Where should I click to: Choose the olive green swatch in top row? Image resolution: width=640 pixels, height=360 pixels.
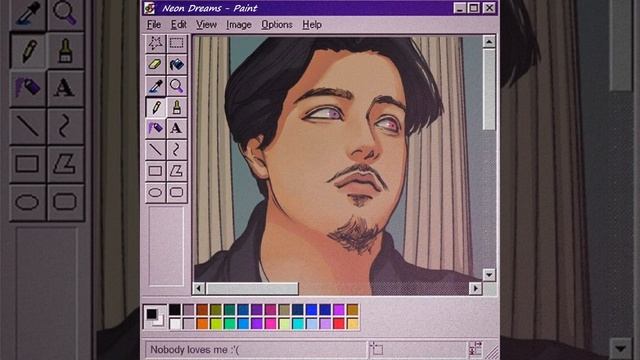click(x=216, y=309)
